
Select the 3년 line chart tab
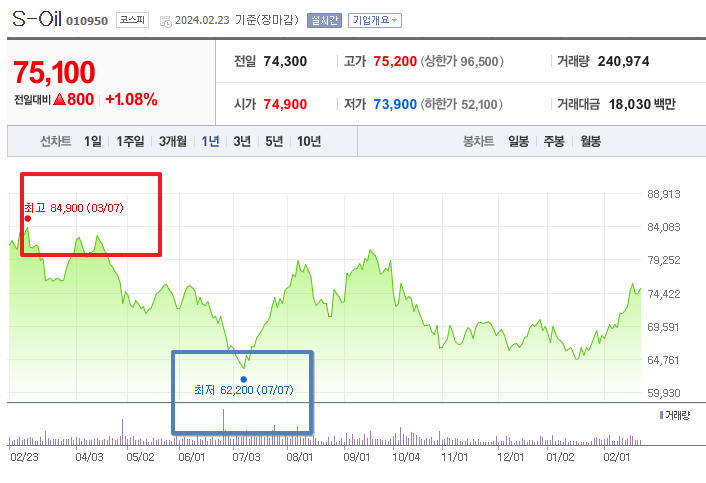(x=242, y=141)
